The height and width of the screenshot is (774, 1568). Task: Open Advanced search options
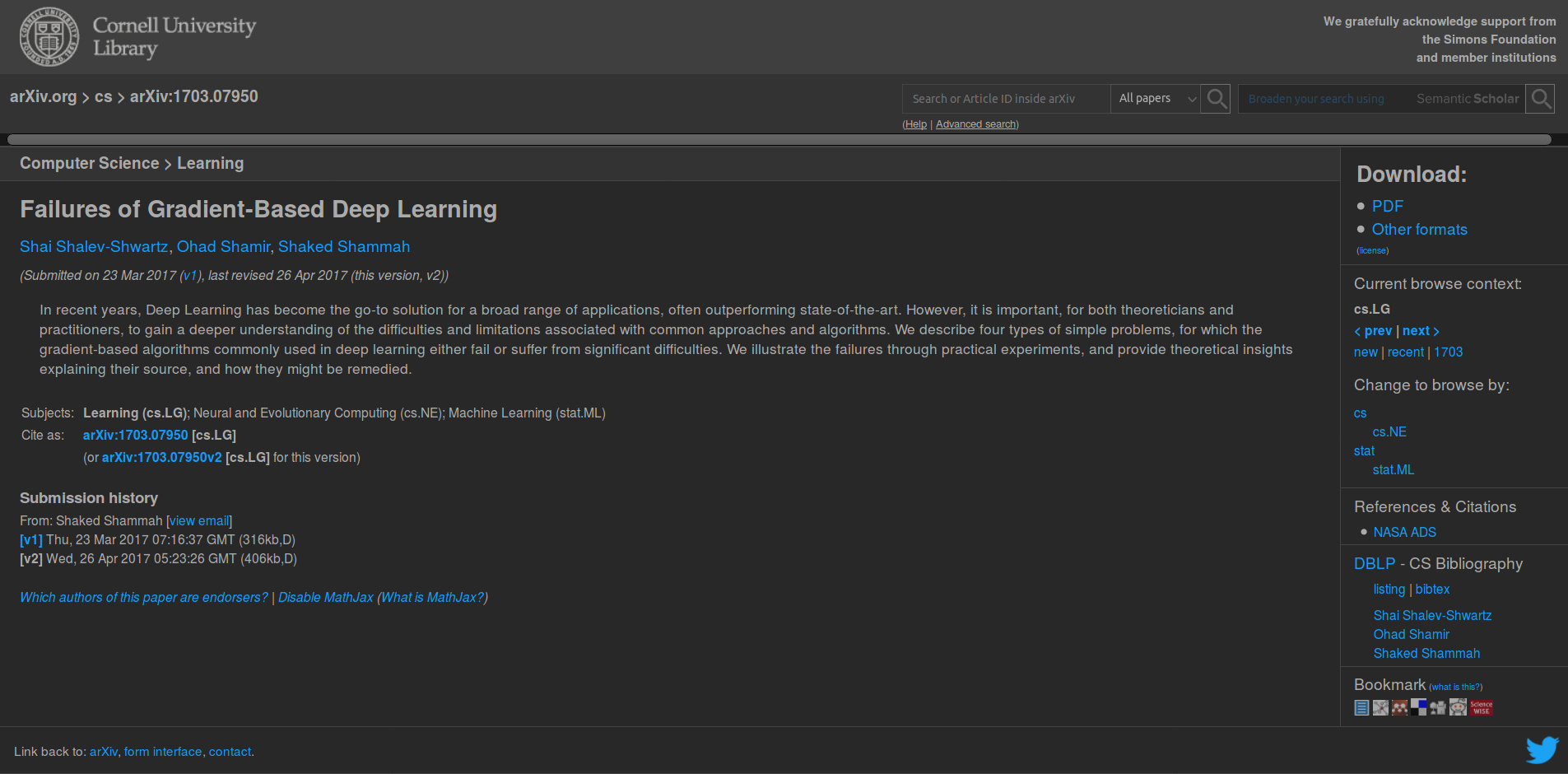coord(975,124)
